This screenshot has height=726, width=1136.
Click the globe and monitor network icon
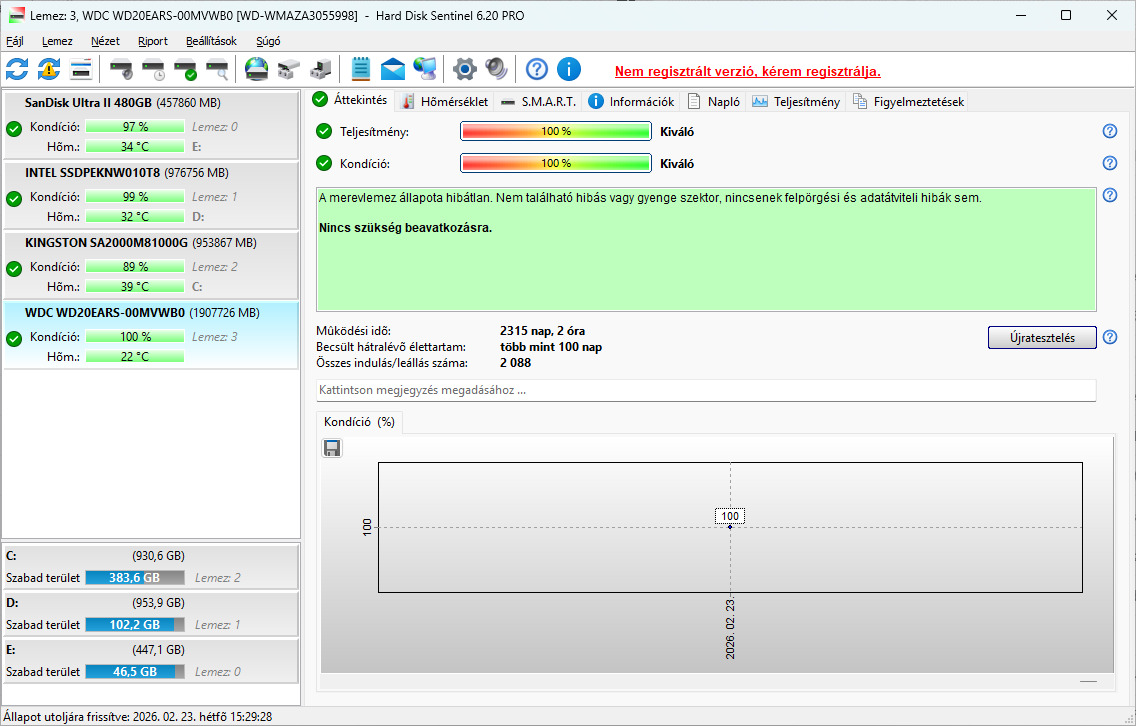(425, 70)
